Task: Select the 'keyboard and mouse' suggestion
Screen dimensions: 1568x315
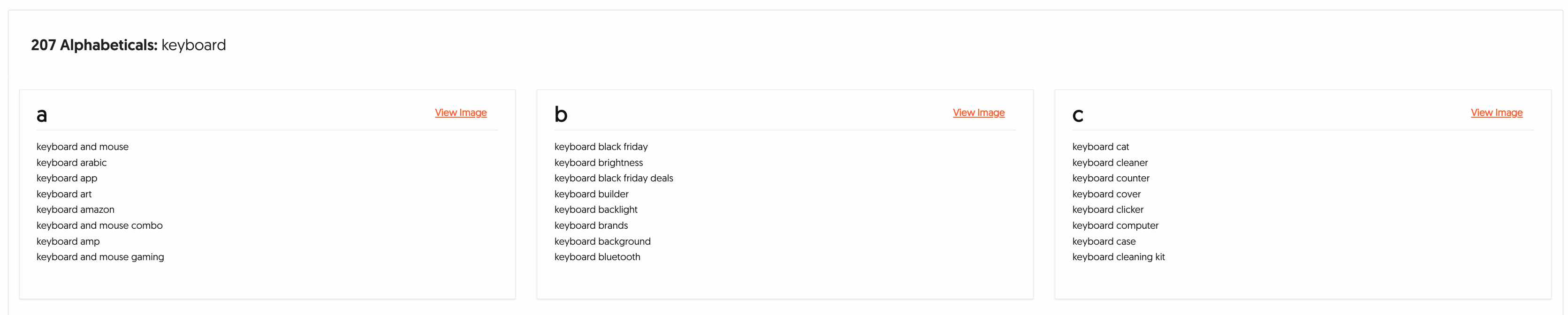Action: tap(82, 147)
